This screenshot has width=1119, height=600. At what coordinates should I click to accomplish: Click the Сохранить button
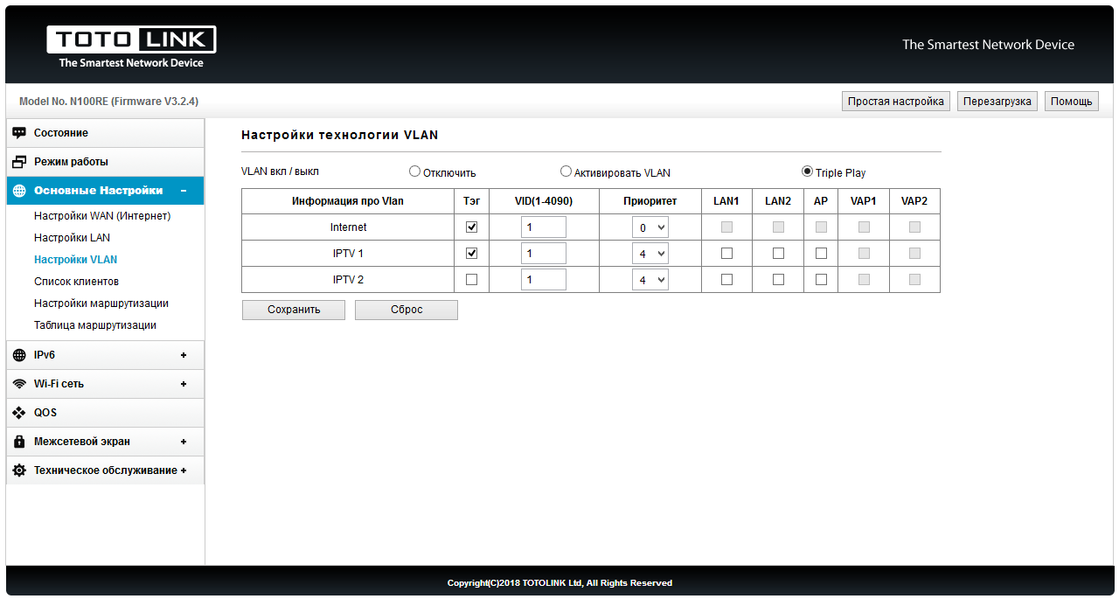[x=293, y=310]
